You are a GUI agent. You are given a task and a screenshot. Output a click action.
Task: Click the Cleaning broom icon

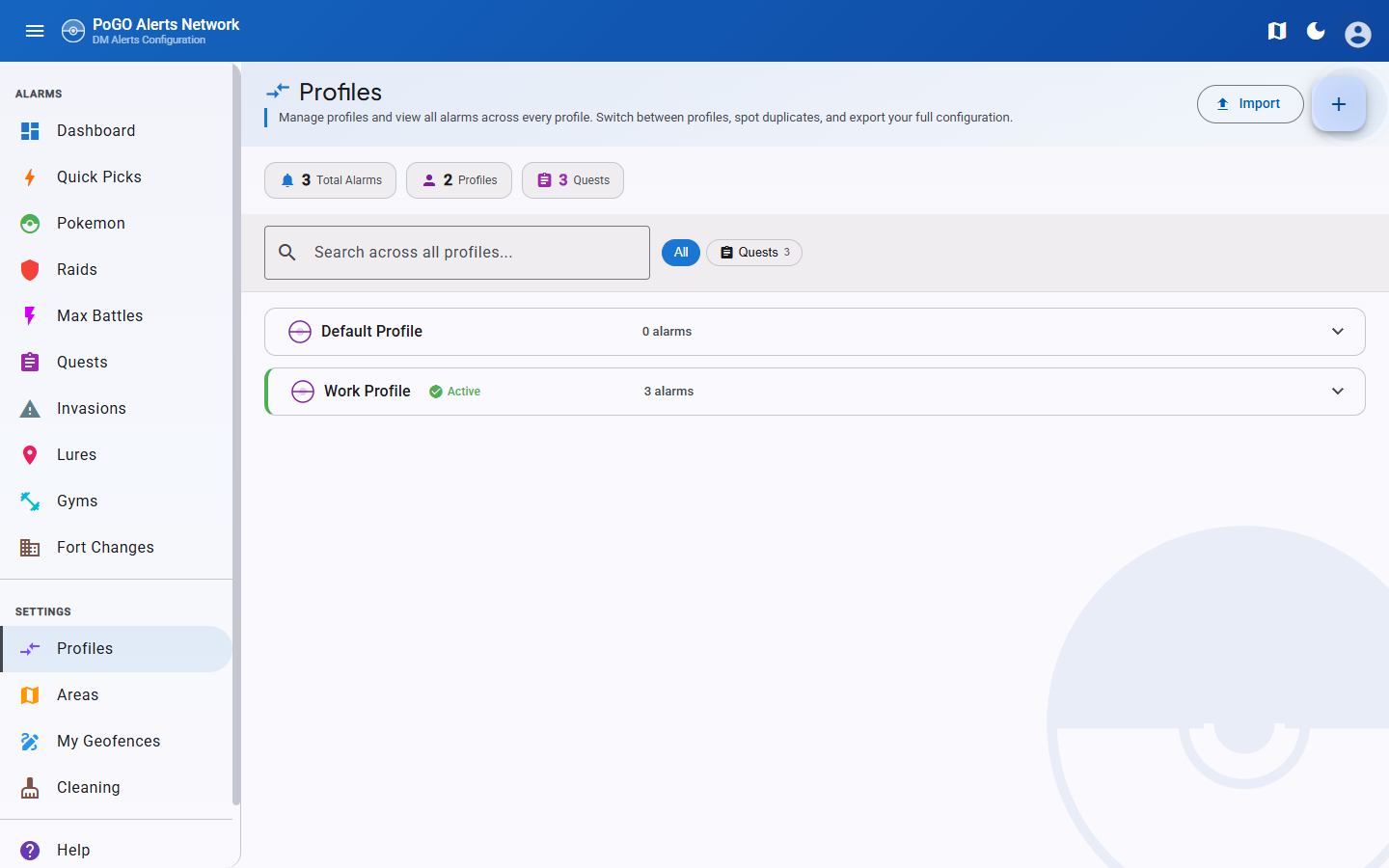30,788
